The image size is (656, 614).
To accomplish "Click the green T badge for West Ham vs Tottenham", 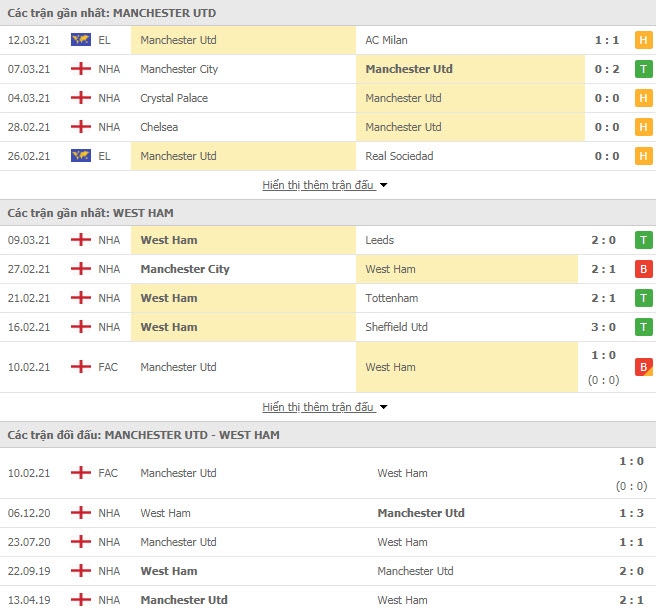I will point(643,298).
